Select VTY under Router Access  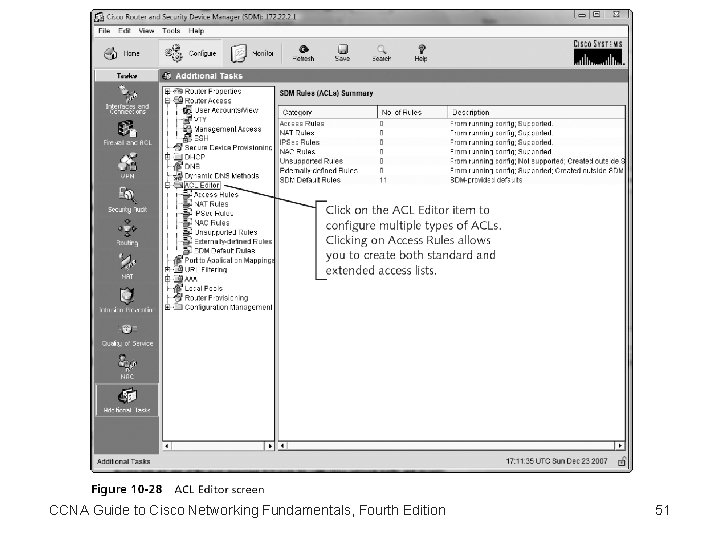tap(201, 119)
